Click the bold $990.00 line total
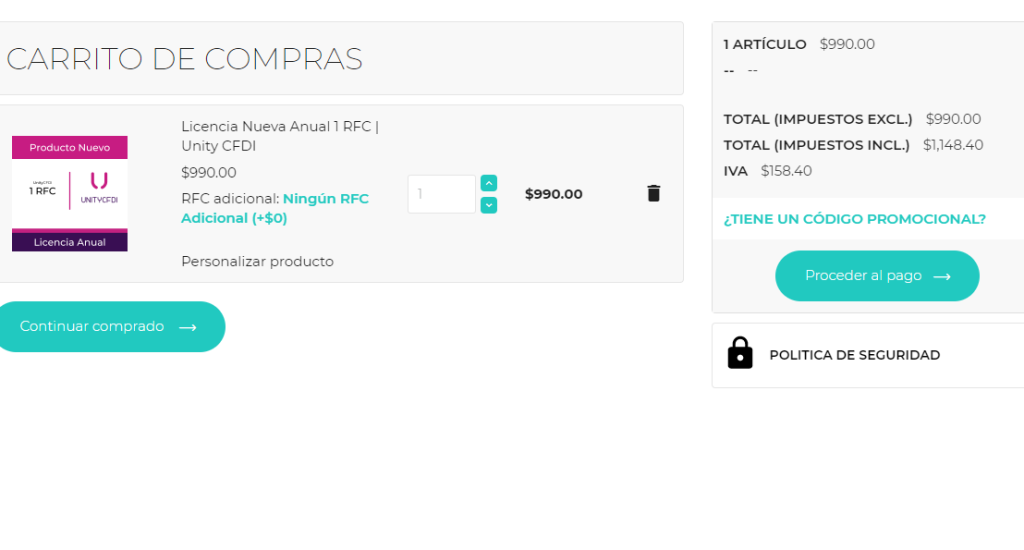This screenshot has height=550, width=1024. click(553, 194)
